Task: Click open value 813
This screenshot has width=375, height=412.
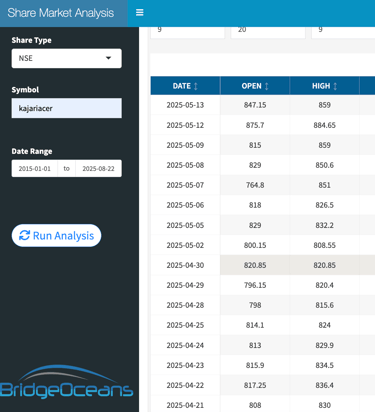Action: click(255, 345)
